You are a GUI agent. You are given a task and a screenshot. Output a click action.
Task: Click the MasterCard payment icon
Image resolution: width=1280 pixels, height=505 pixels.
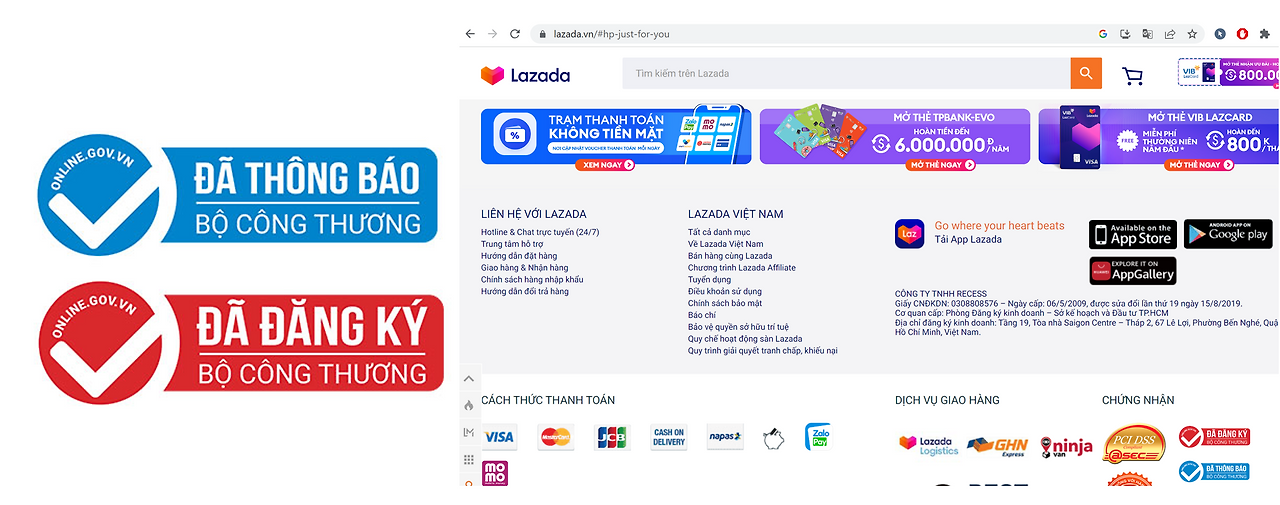555,437
